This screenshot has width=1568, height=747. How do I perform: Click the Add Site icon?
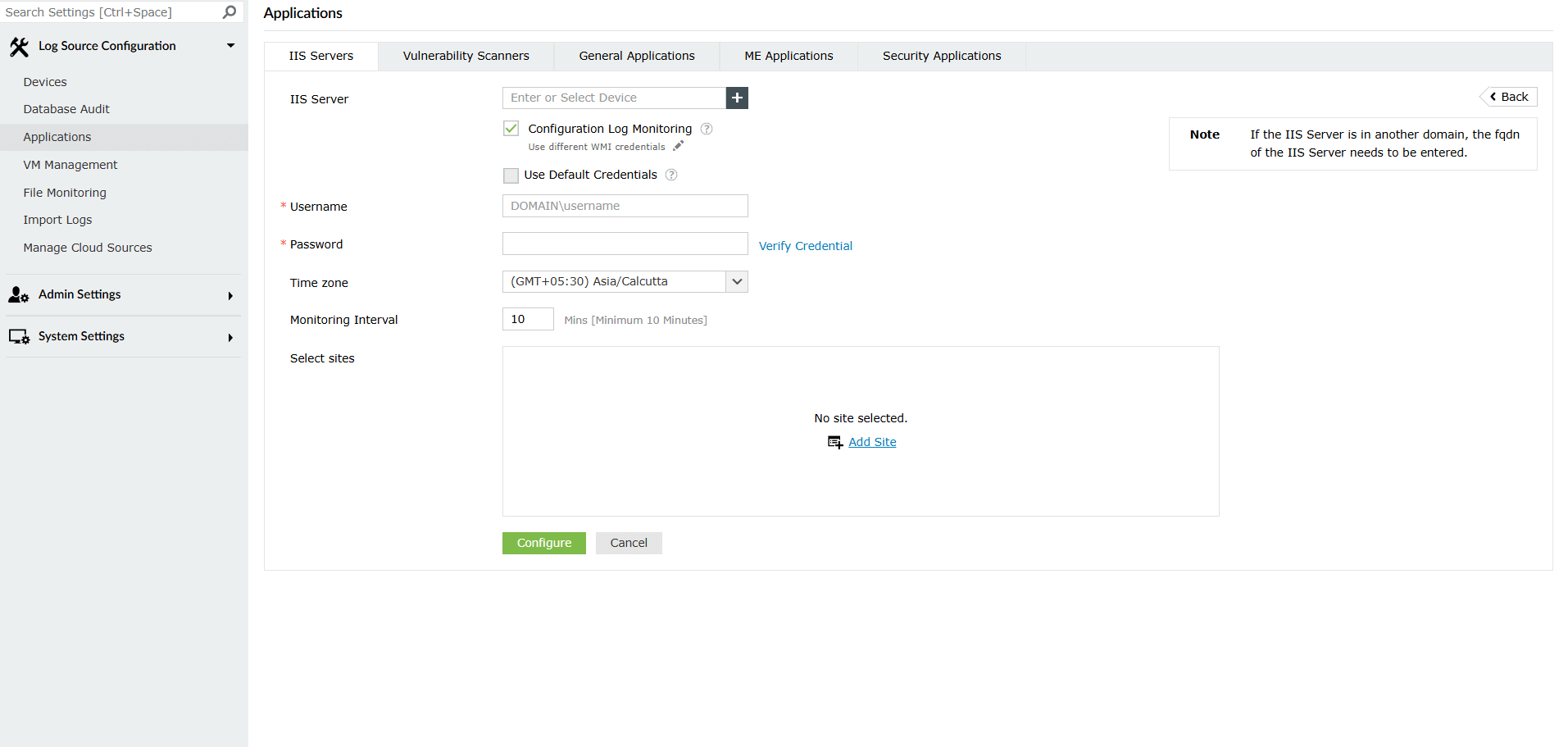(834, 442)
